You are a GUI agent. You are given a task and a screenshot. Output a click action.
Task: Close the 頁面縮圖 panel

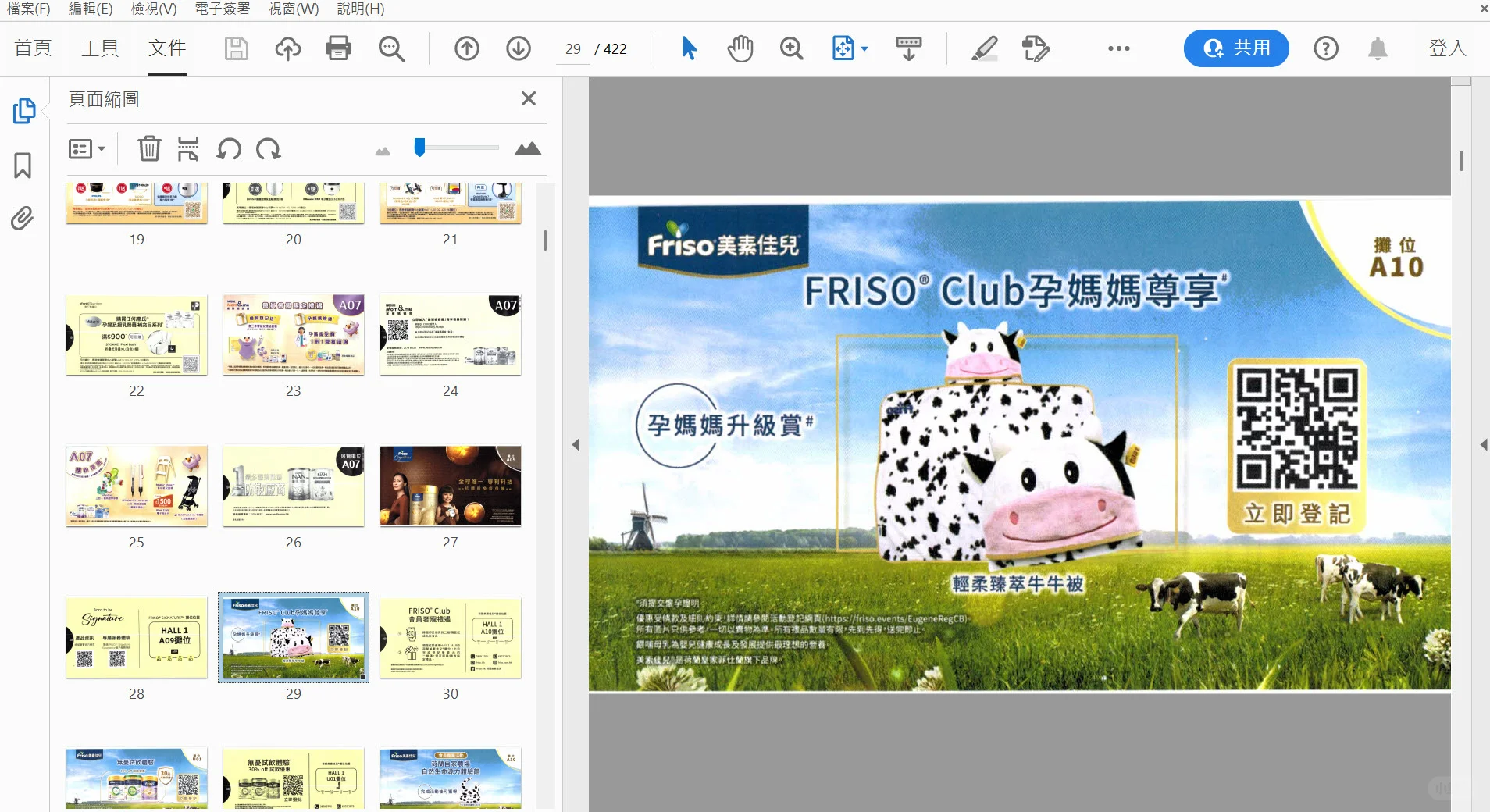coord(529,98)
